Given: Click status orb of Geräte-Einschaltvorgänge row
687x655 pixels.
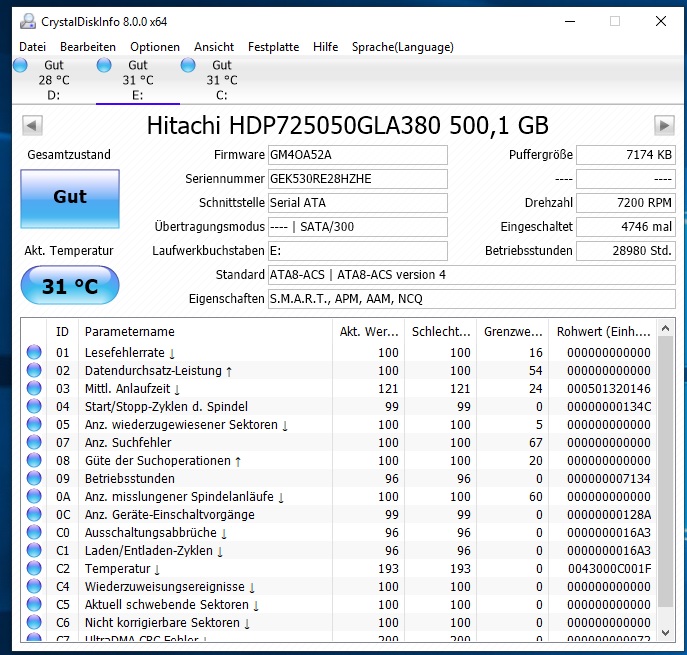Looking at the screenshot, I should pos(34,514).
